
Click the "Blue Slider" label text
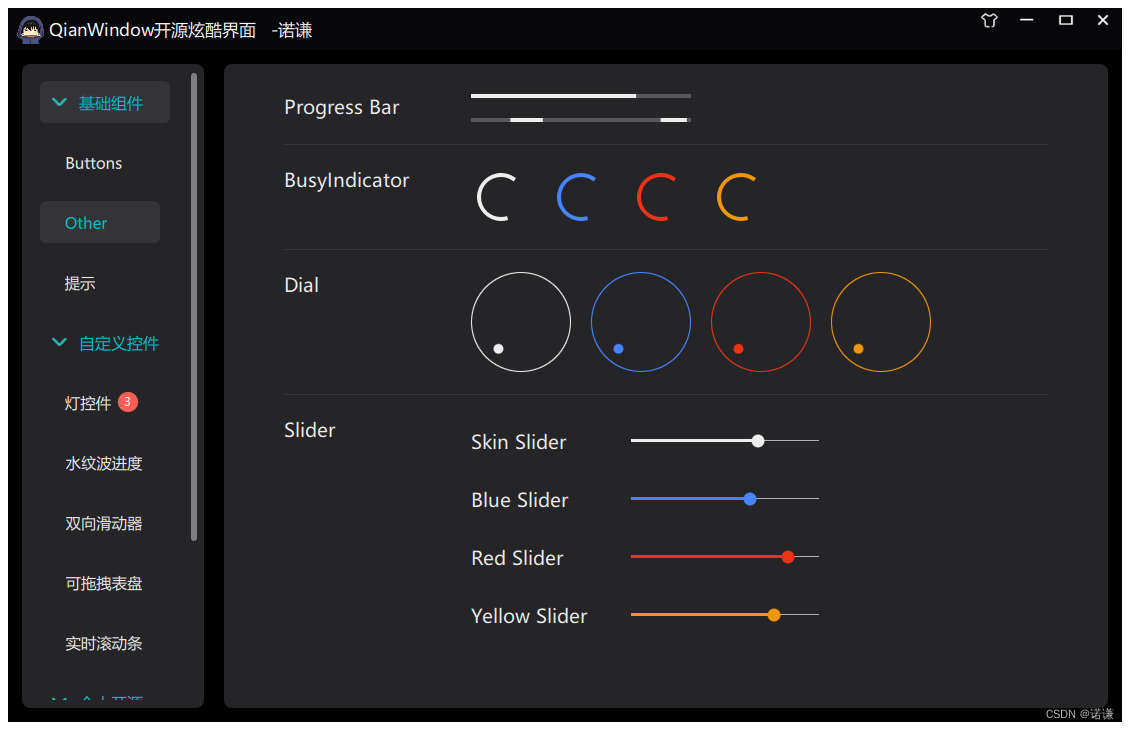pos(520,500)
